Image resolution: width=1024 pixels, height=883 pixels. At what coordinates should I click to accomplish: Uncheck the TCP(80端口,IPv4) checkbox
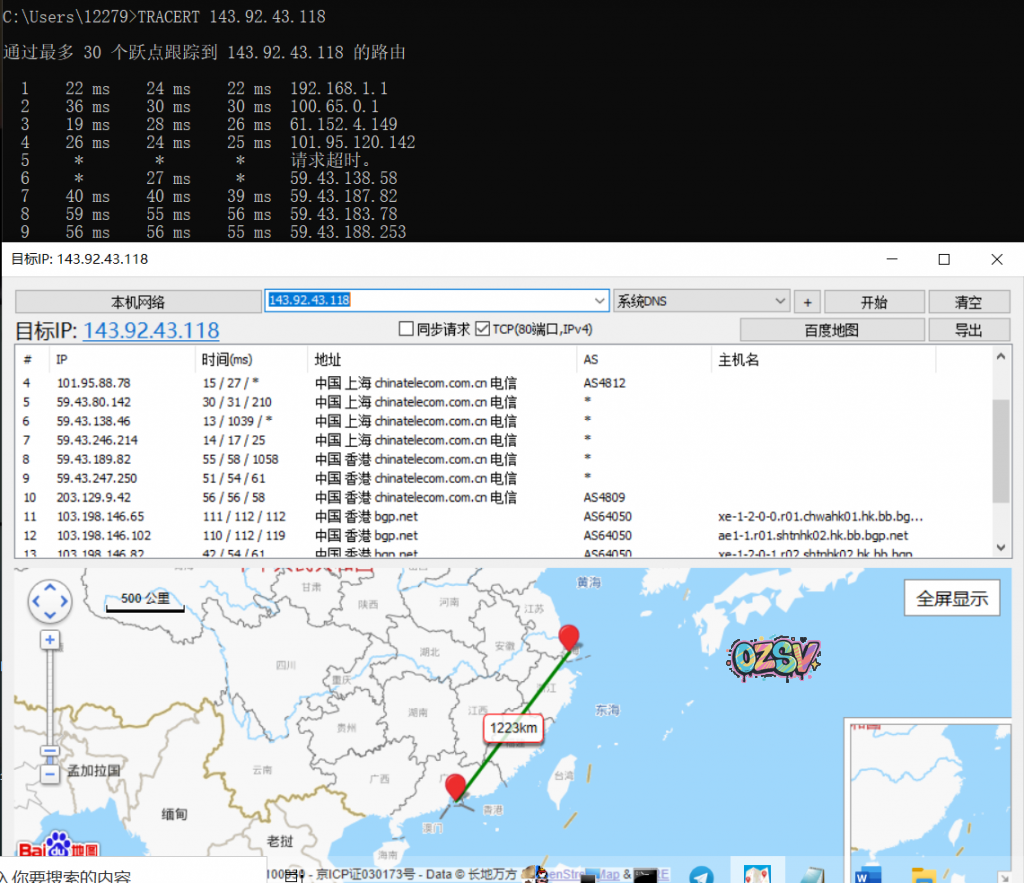pyautogui.click(x=483, y=329)
